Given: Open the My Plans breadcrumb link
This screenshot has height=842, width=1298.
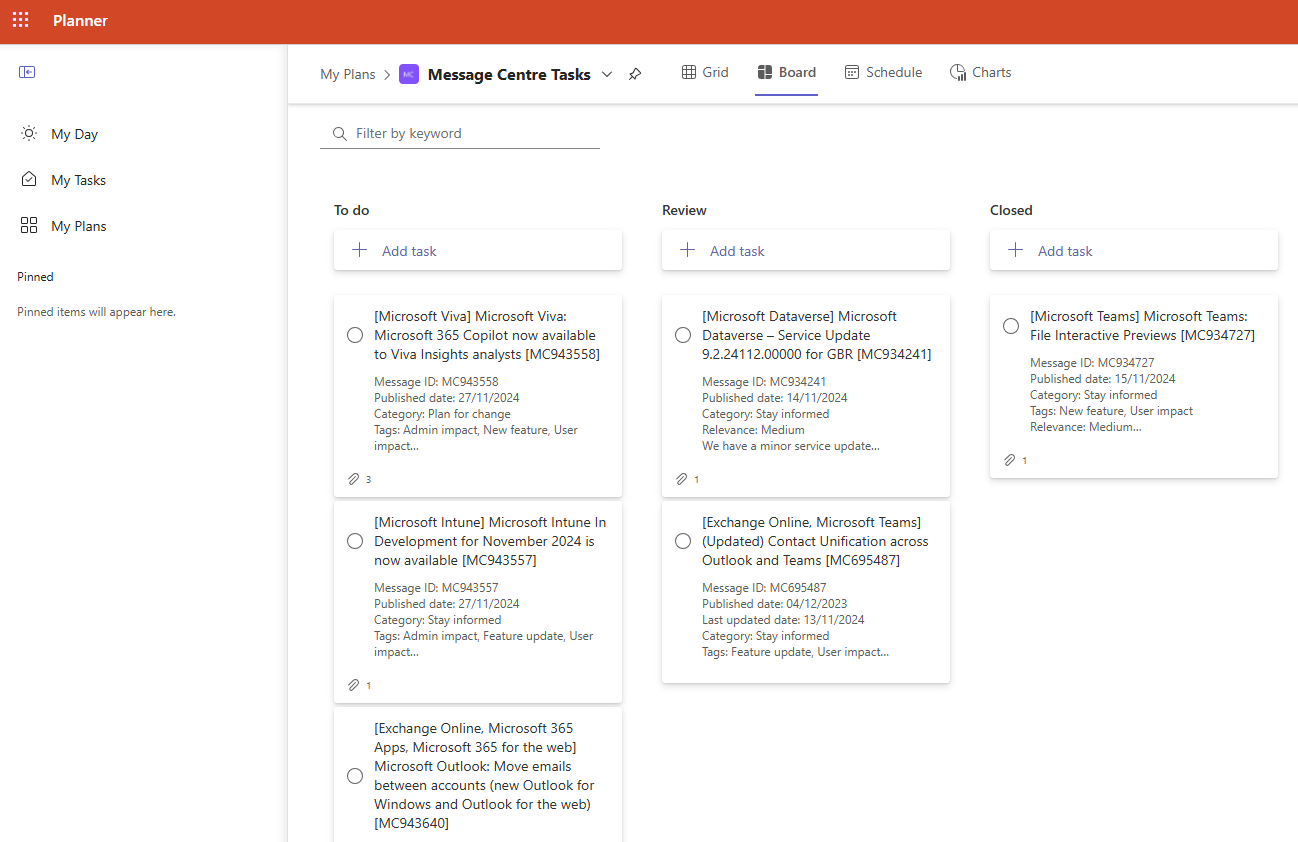Looking at the screenshot, I should coord(347,74).
